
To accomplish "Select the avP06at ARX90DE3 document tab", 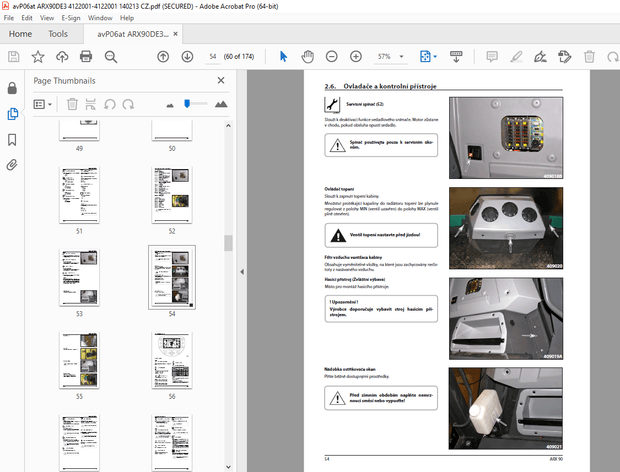I will (x=133, y=34).
